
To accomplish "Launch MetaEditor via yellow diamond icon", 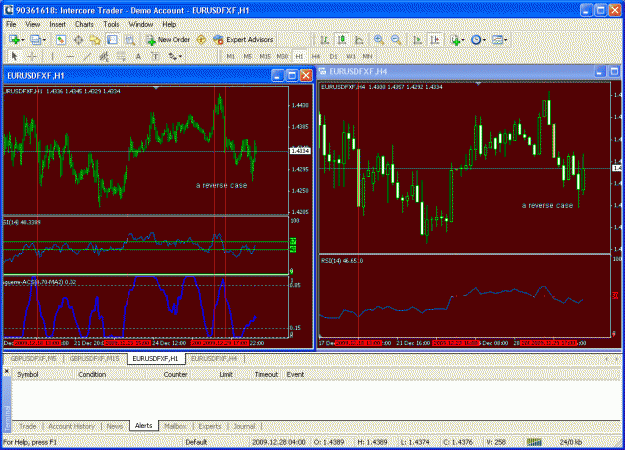I will pos(201,40).
